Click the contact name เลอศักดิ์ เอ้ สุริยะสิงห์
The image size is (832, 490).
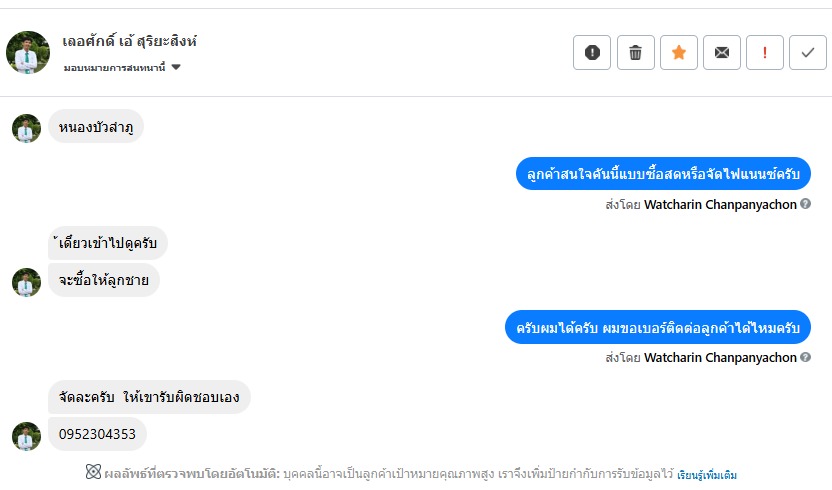pyautogui.click(x=130, y=41)
